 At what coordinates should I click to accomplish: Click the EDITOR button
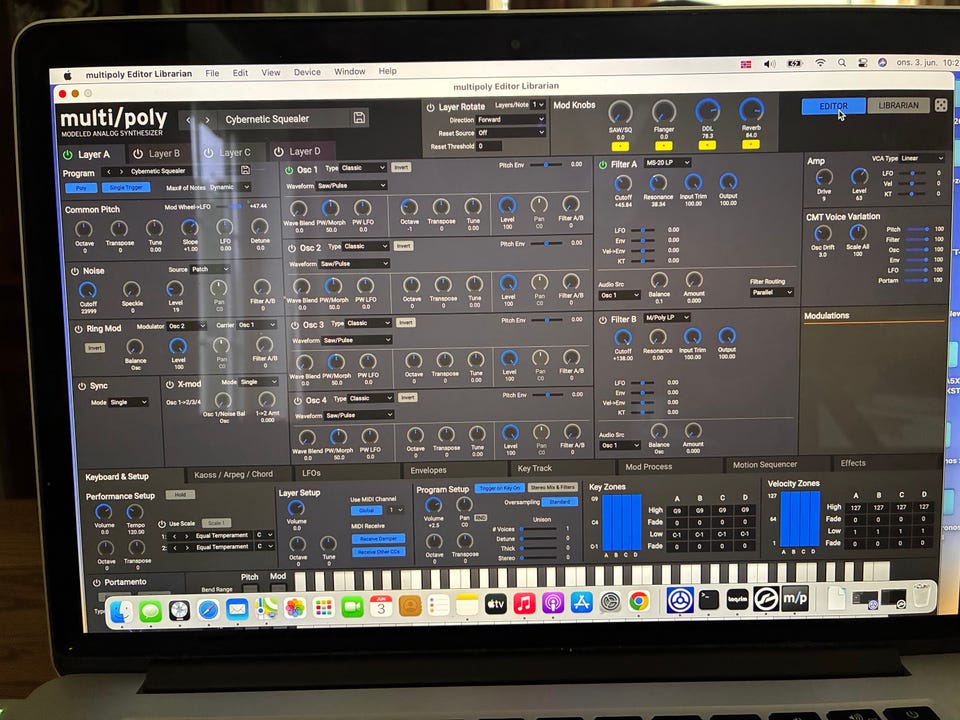pyautogui.click(x=833, y=107)
